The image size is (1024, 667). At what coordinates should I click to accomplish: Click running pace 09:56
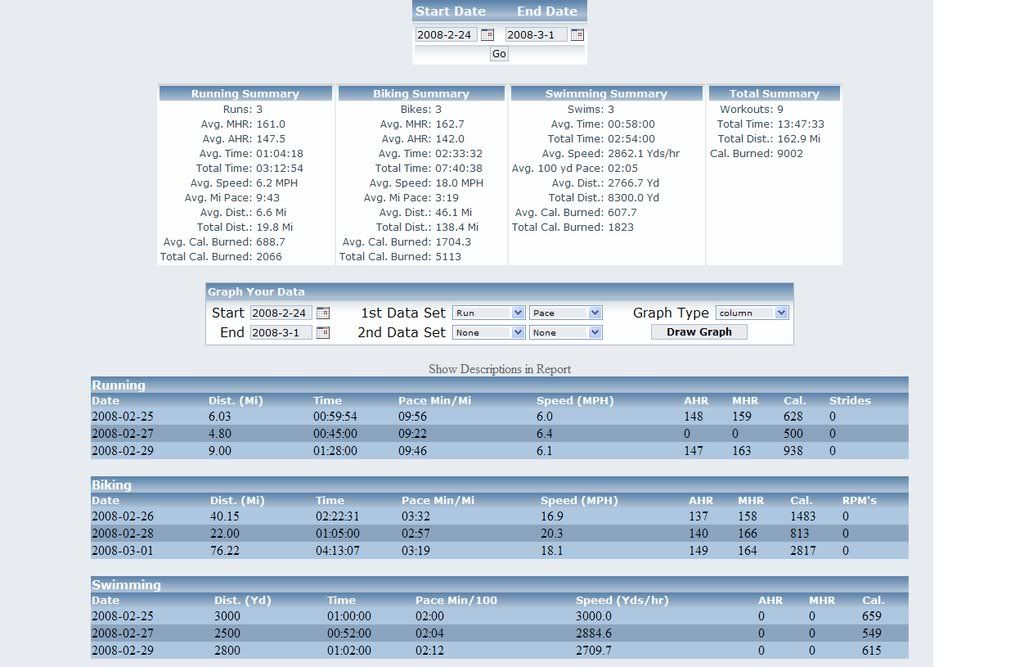coord(413,416)
